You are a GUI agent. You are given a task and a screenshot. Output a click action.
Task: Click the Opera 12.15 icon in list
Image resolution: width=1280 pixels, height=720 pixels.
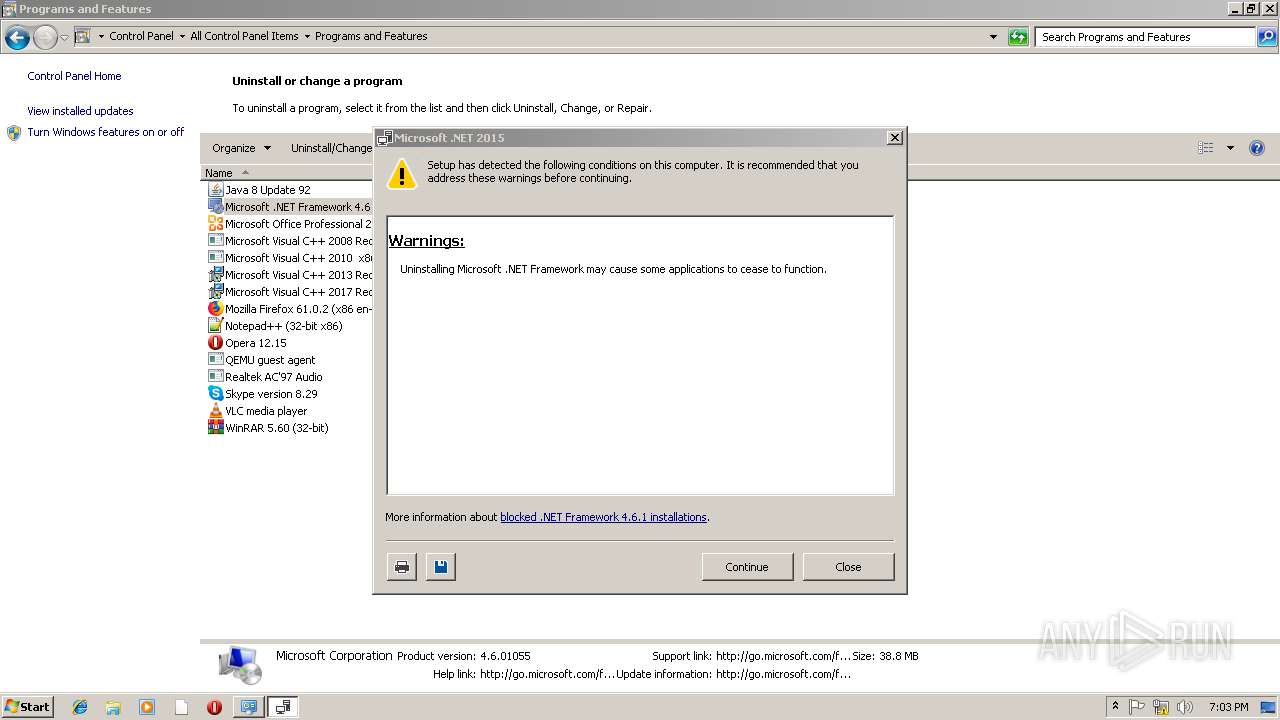215,342
